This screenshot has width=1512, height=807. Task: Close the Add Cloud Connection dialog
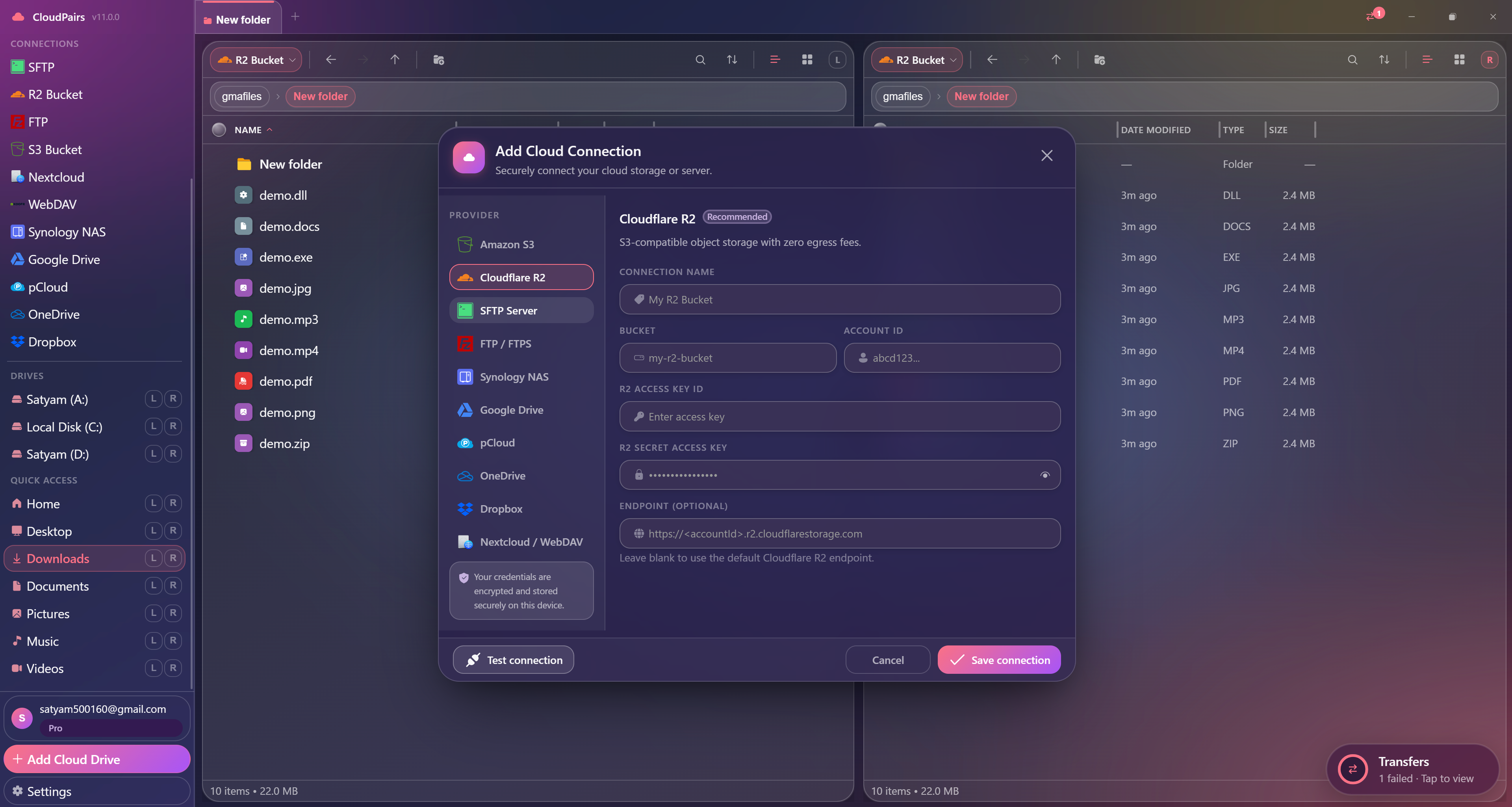1046,156
